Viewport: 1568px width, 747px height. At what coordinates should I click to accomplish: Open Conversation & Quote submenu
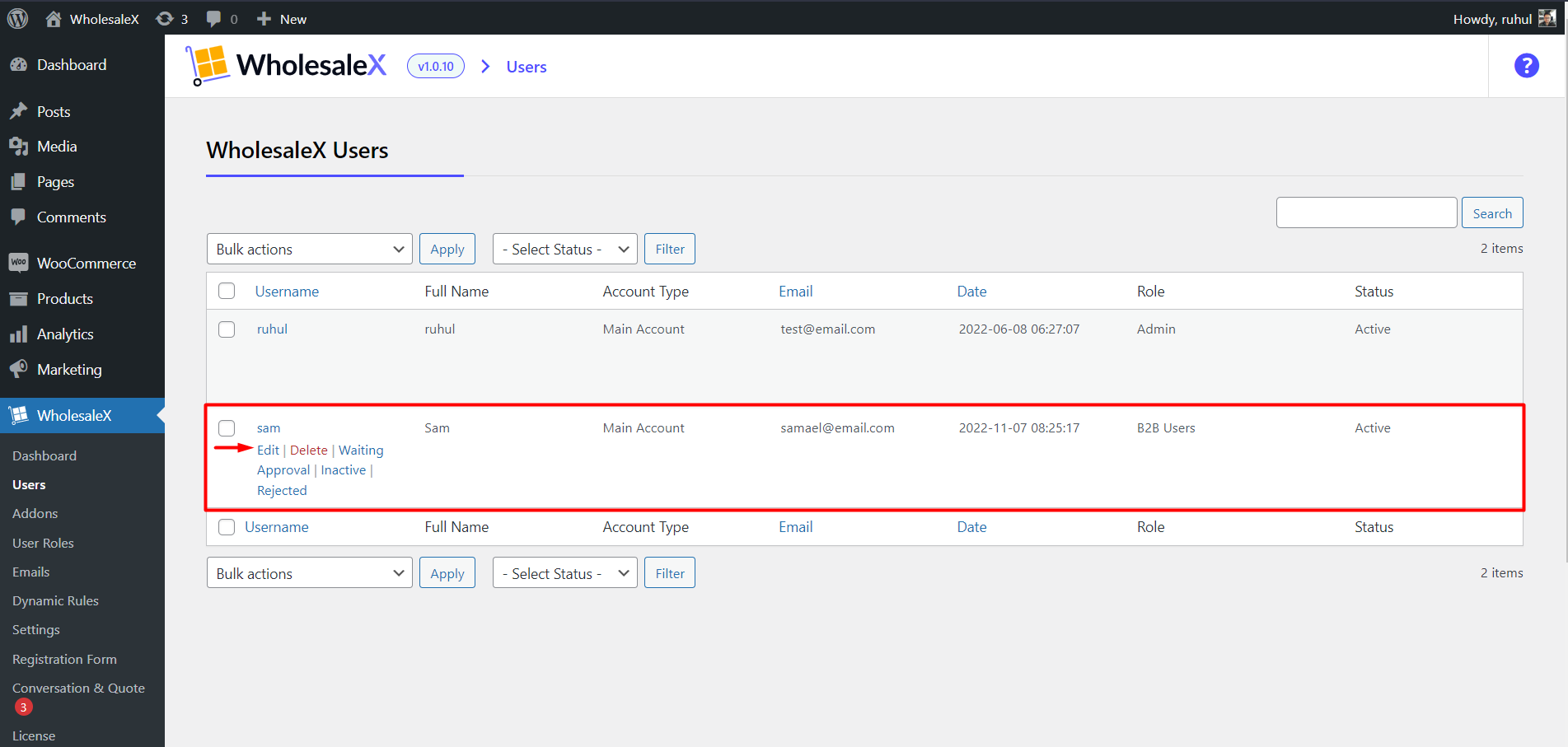(78, 689)
